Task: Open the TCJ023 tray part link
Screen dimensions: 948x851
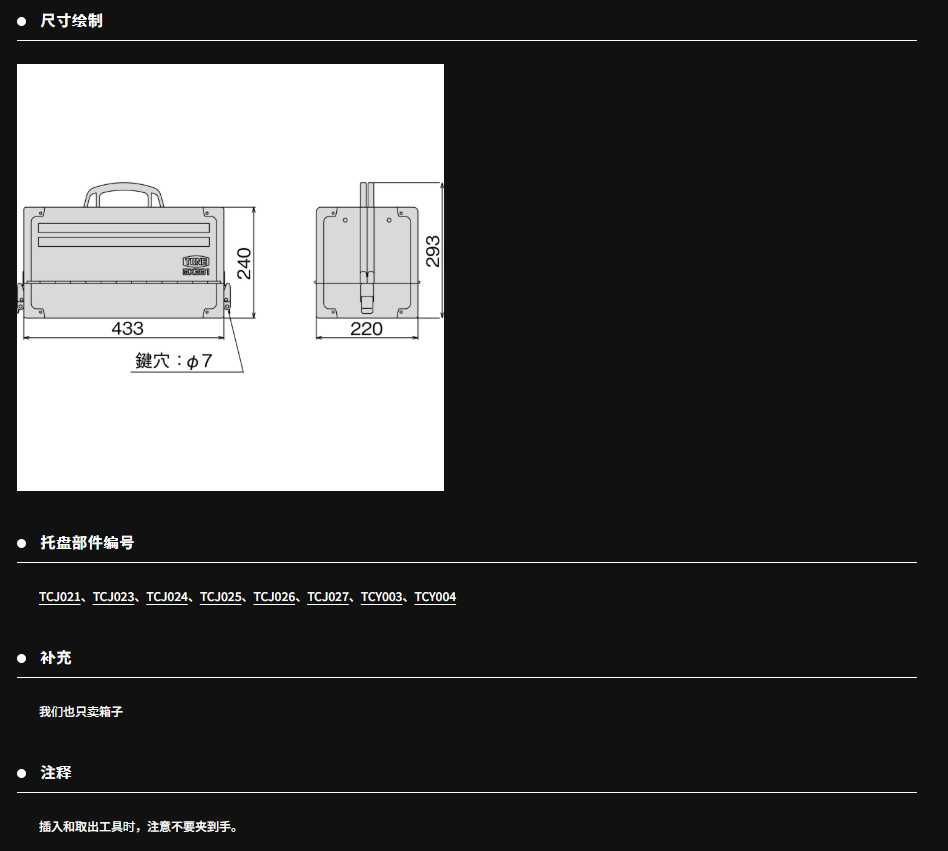Action: click(113, 597)
